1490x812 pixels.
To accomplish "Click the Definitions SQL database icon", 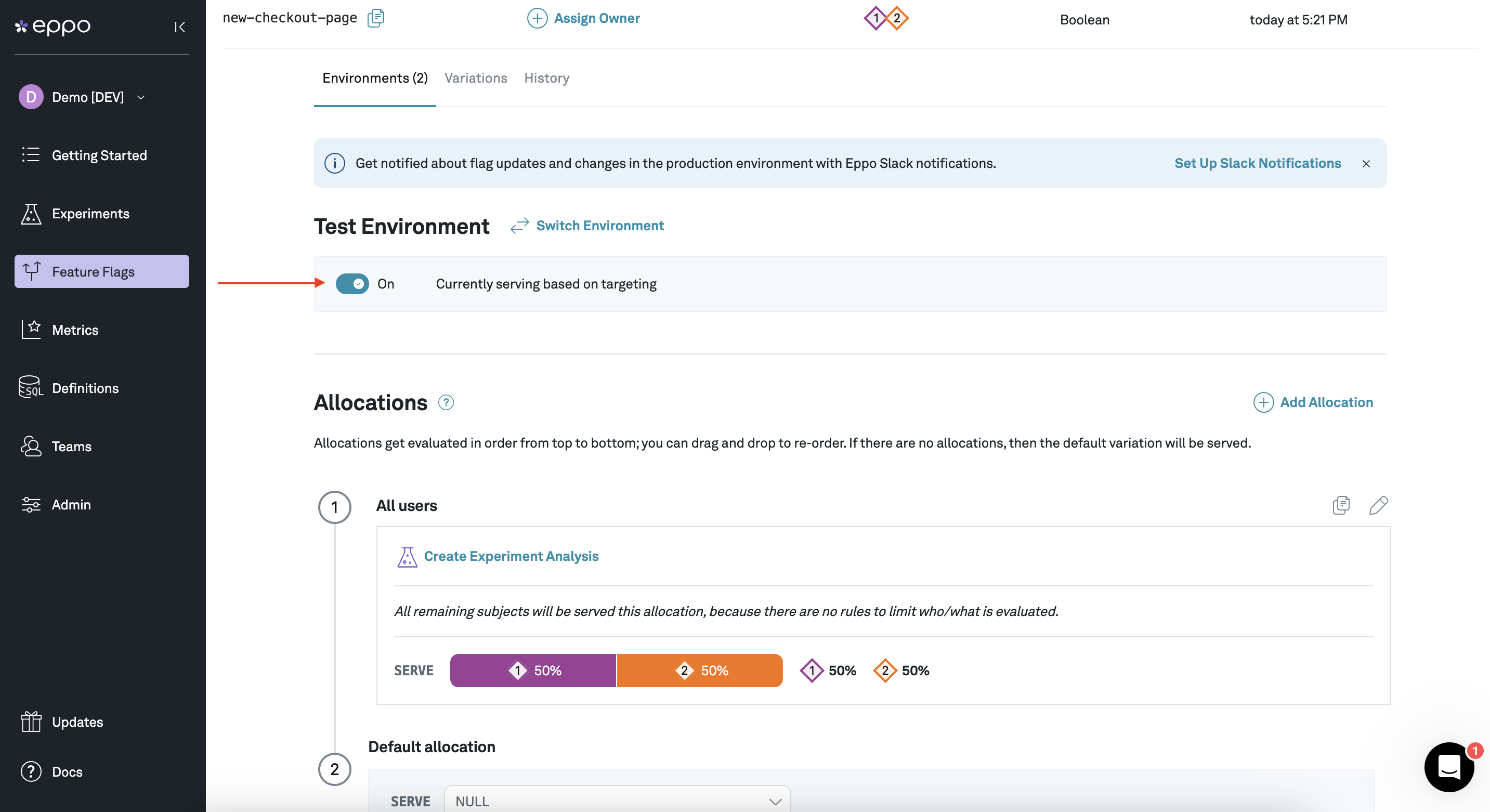I will click(31, 387).
